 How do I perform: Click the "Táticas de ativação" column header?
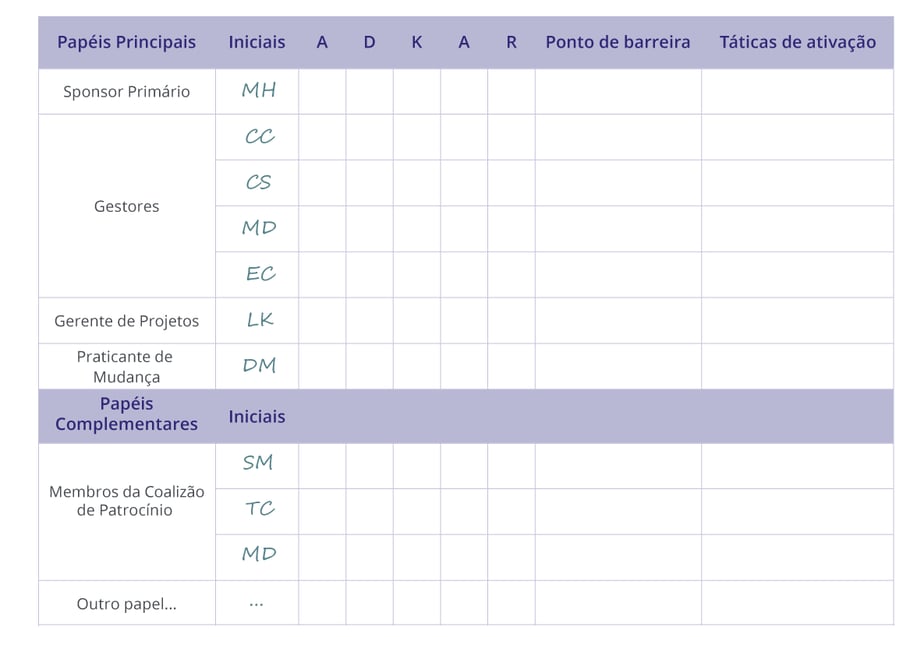point(797,42)
